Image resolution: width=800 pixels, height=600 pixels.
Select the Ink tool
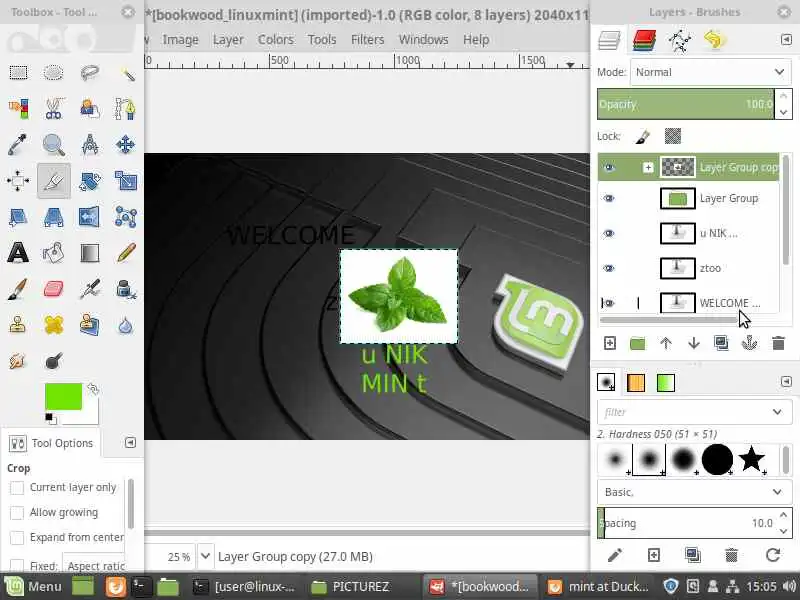[x=126, y=289]
